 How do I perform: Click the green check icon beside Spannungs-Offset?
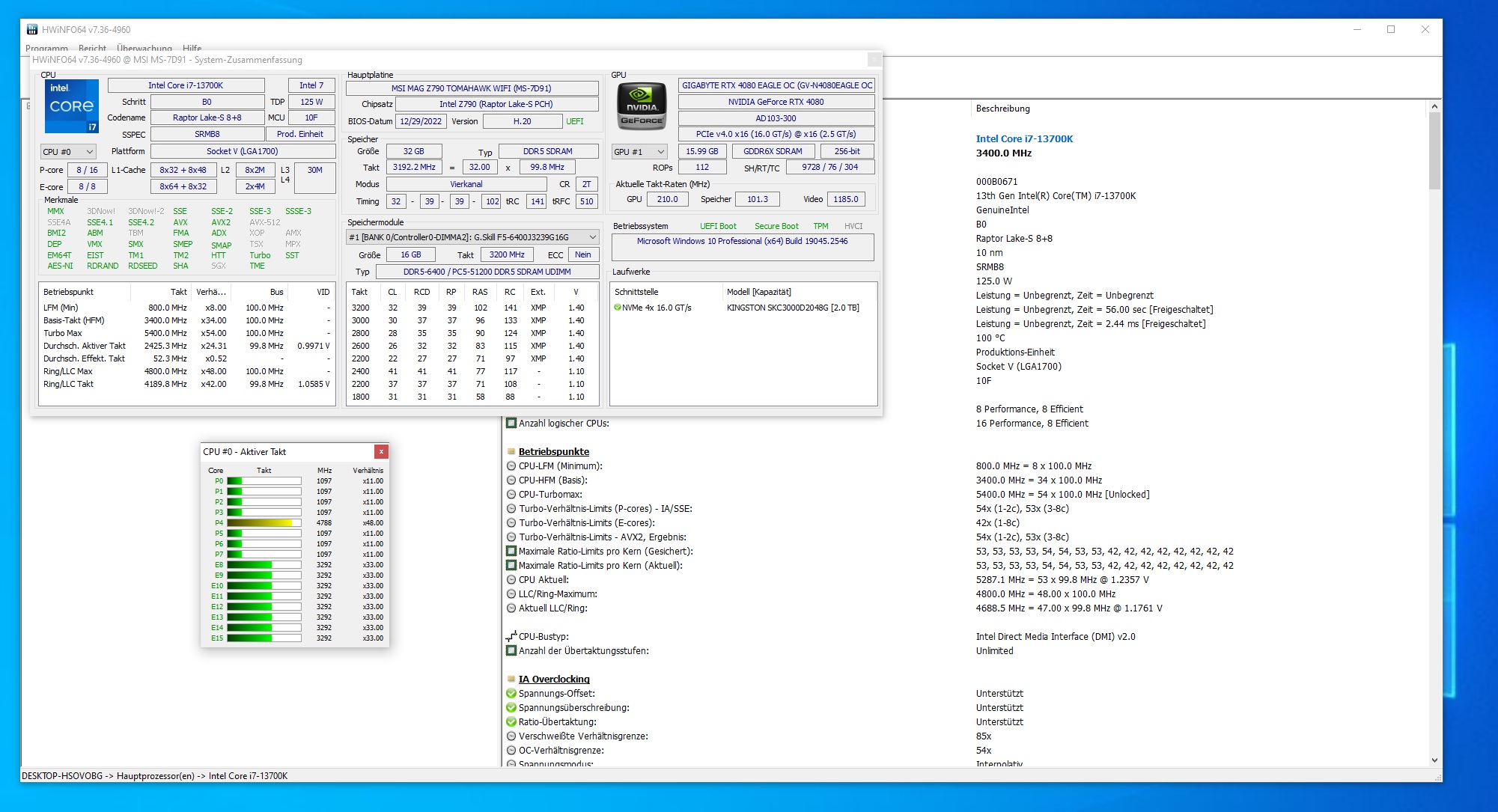[511, 694]
